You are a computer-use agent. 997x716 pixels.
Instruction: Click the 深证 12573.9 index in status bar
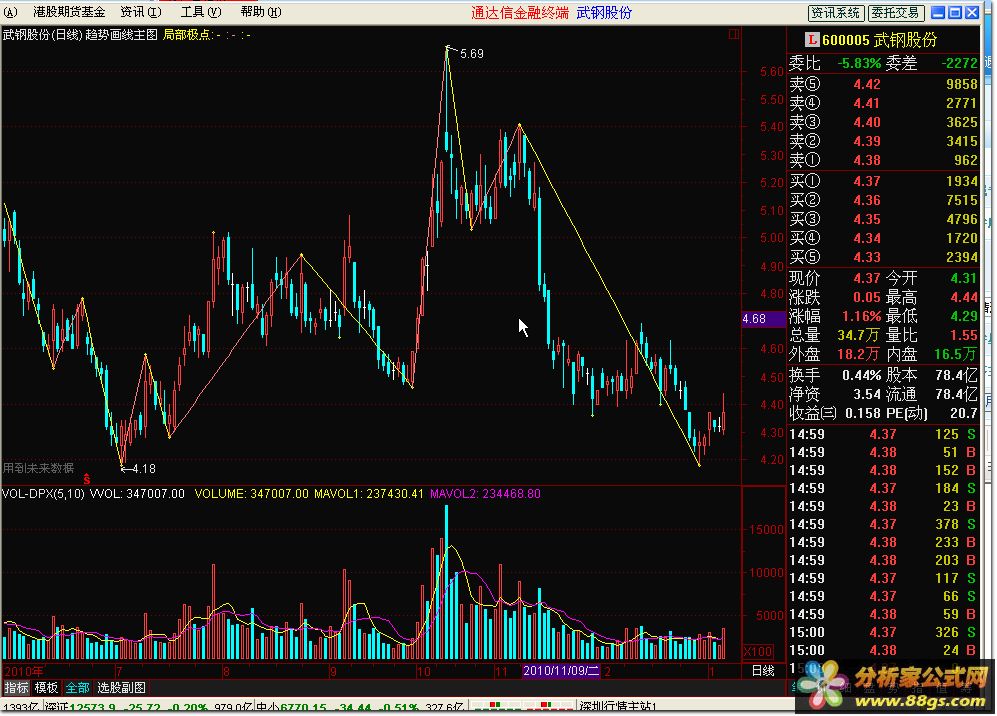82,707
